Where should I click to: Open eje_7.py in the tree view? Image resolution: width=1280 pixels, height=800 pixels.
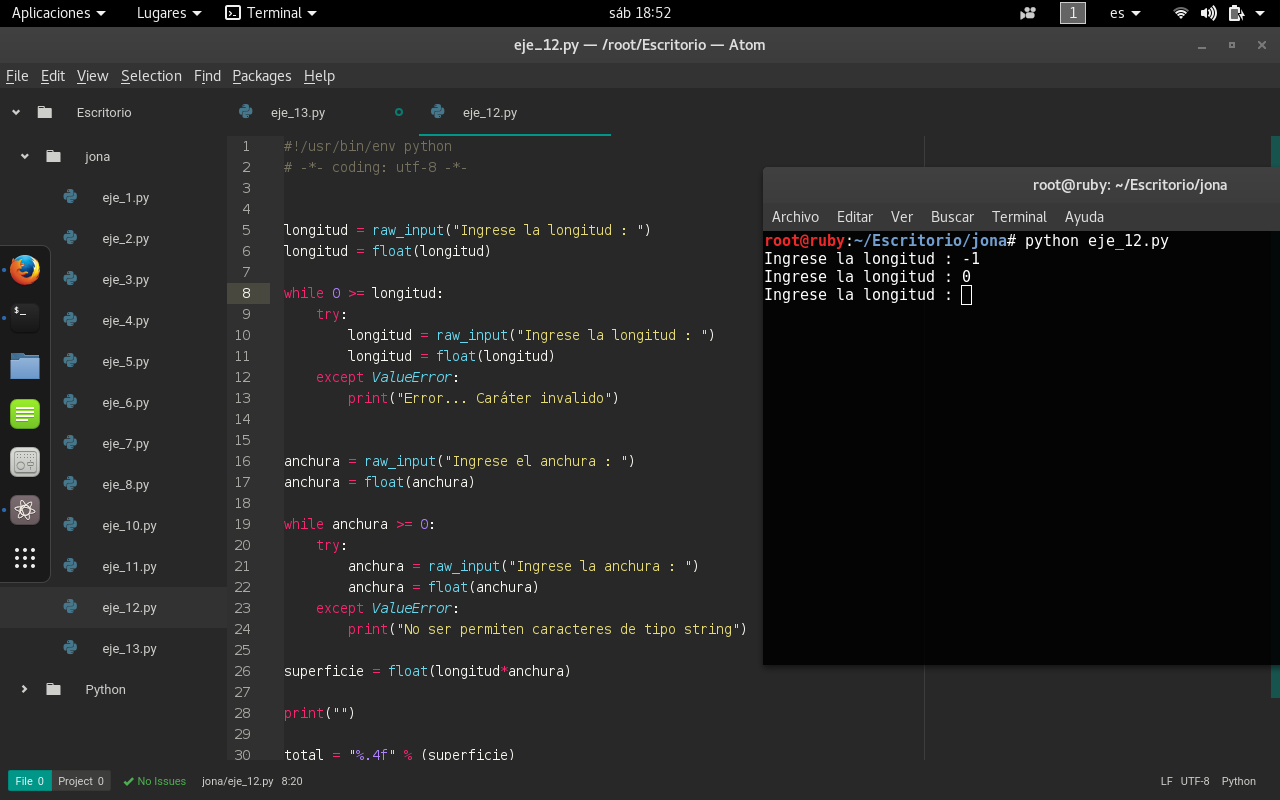(125, 443)
